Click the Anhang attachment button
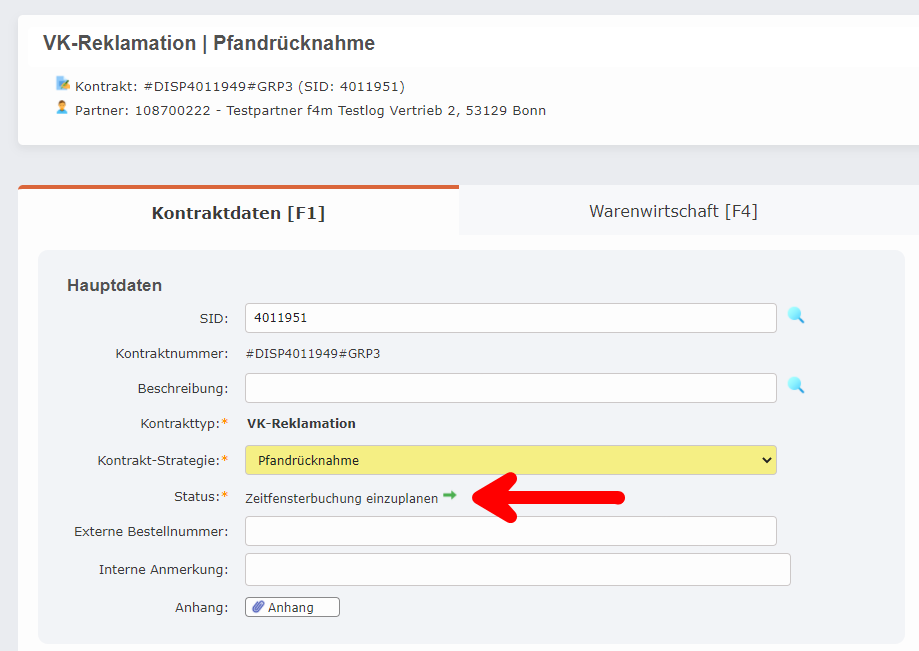Screen dimensions: 919x651 (291, 606)
